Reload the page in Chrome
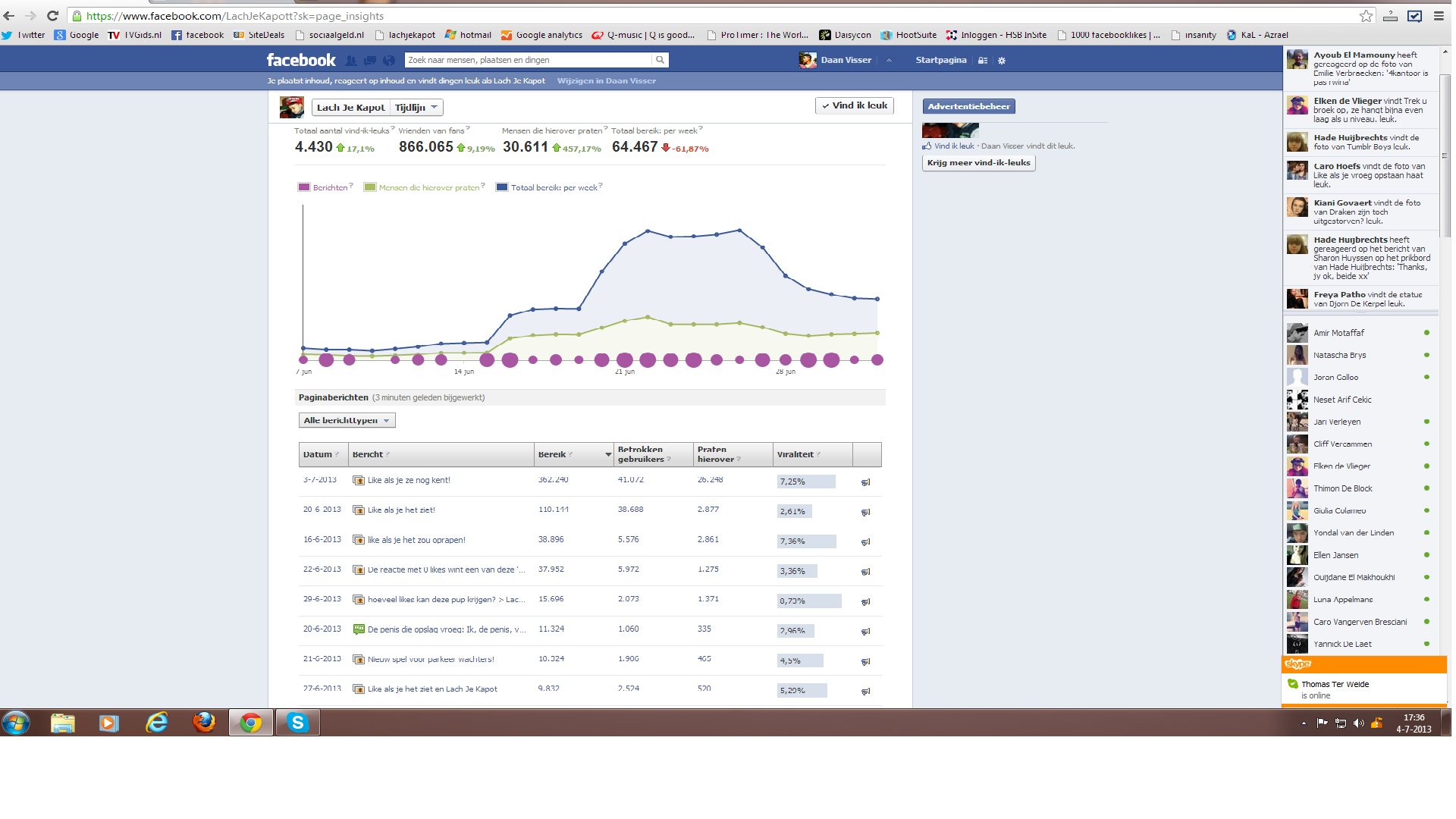 tap(52, 16)
